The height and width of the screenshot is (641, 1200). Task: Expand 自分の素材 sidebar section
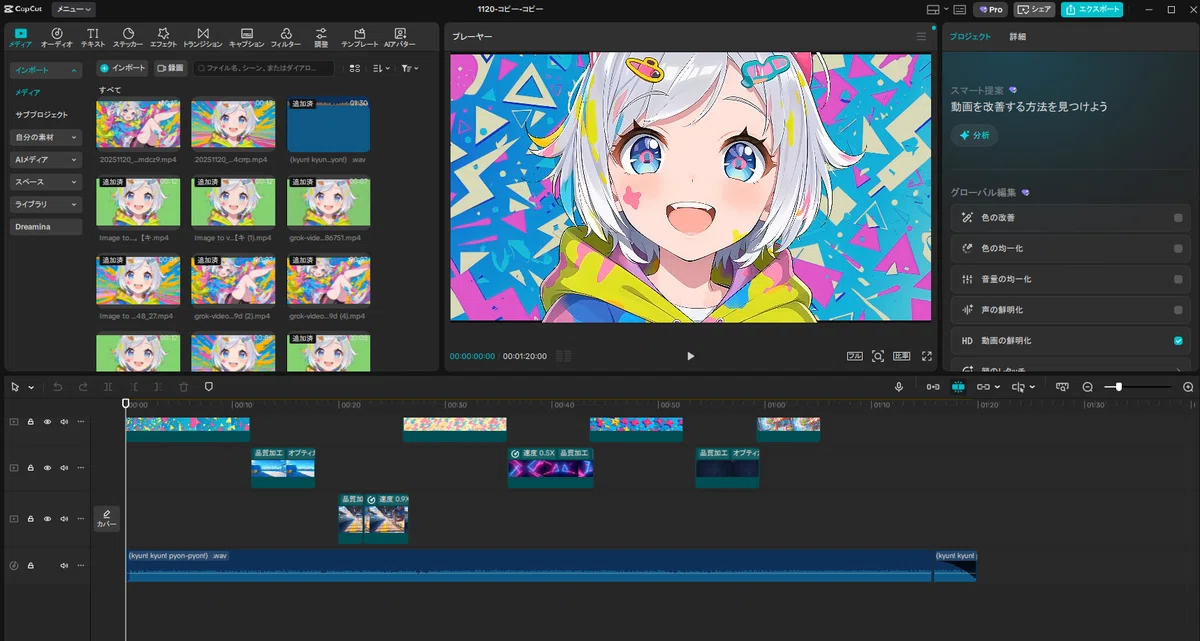(x=46, y=137)
